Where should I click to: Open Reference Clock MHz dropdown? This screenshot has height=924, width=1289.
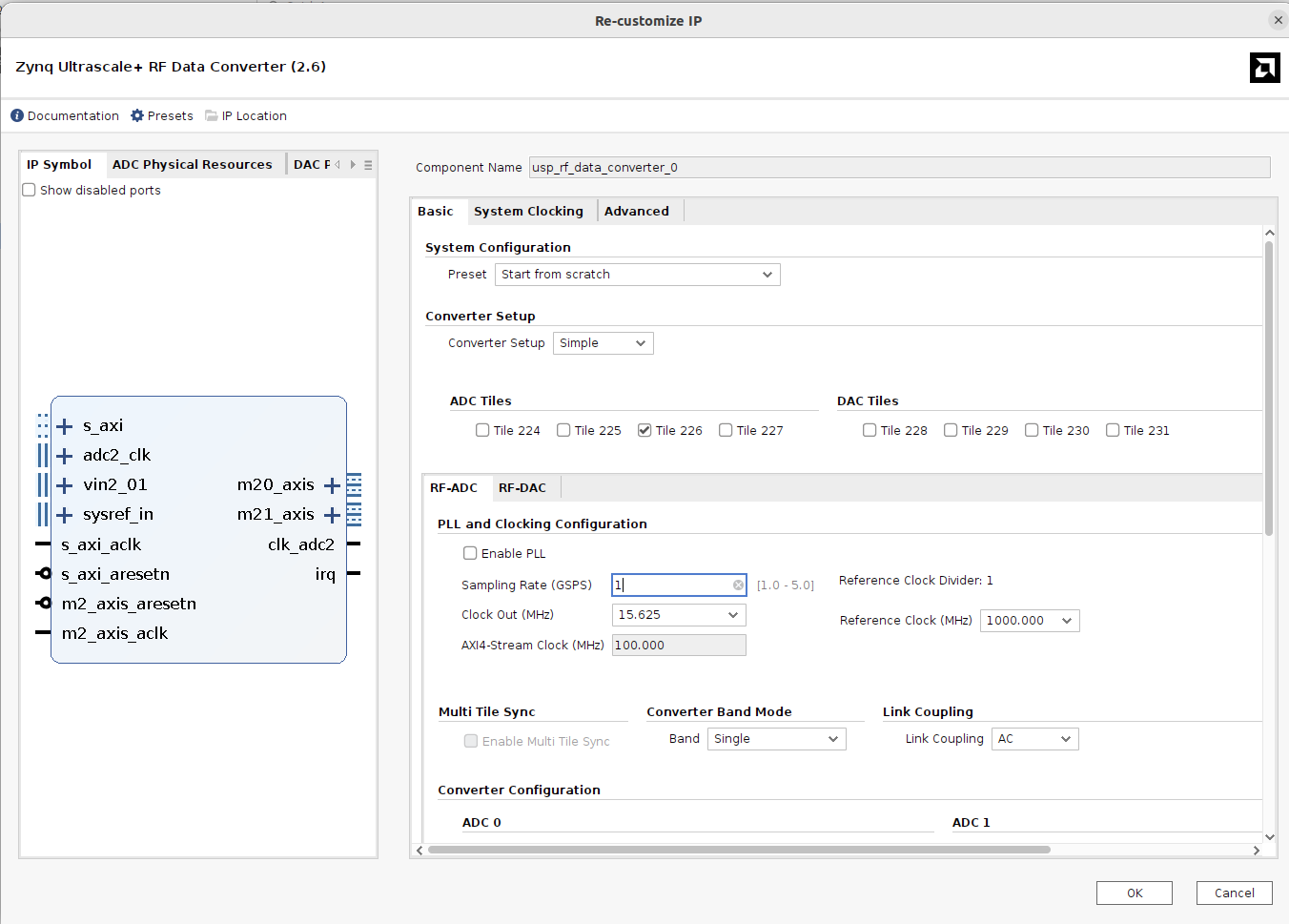pyautogui.click(x=1030, y=621)
